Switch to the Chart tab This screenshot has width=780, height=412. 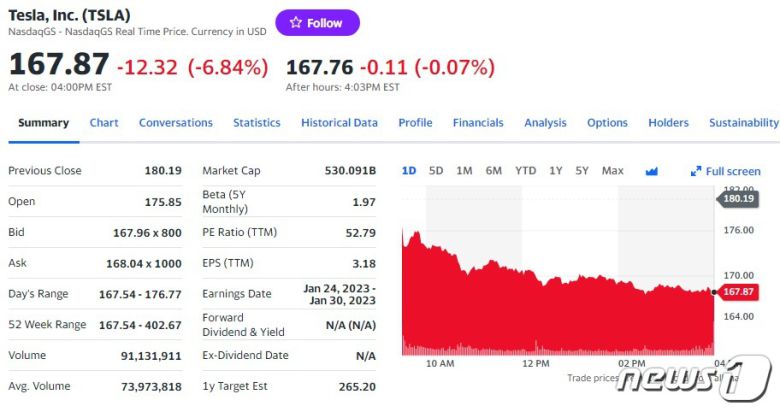[x=104, y=123]
